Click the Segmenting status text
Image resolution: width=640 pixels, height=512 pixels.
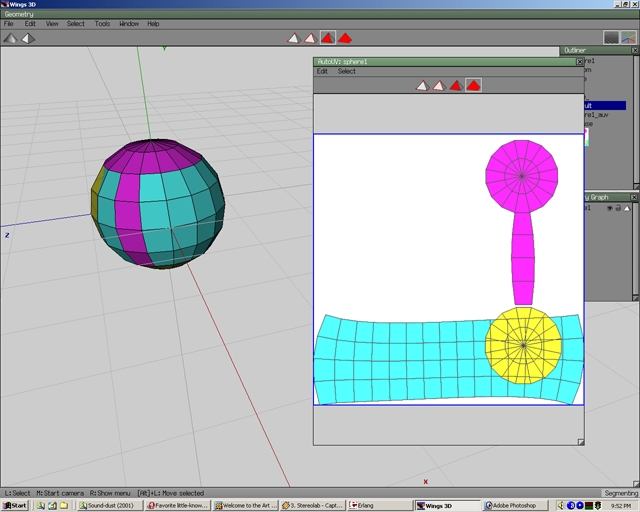(620, 493)
